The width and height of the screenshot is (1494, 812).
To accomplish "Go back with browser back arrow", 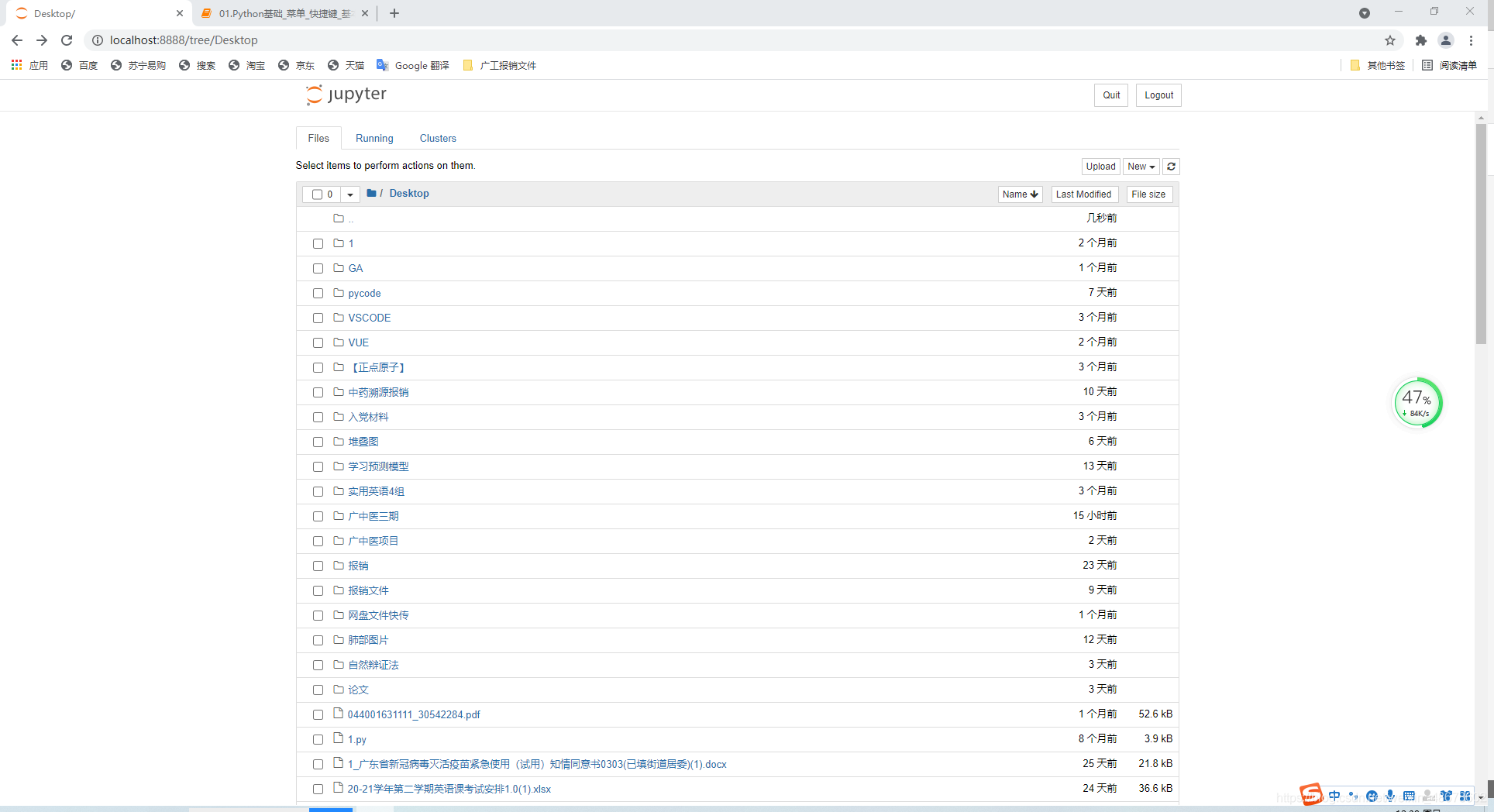I will pos(17,40).
